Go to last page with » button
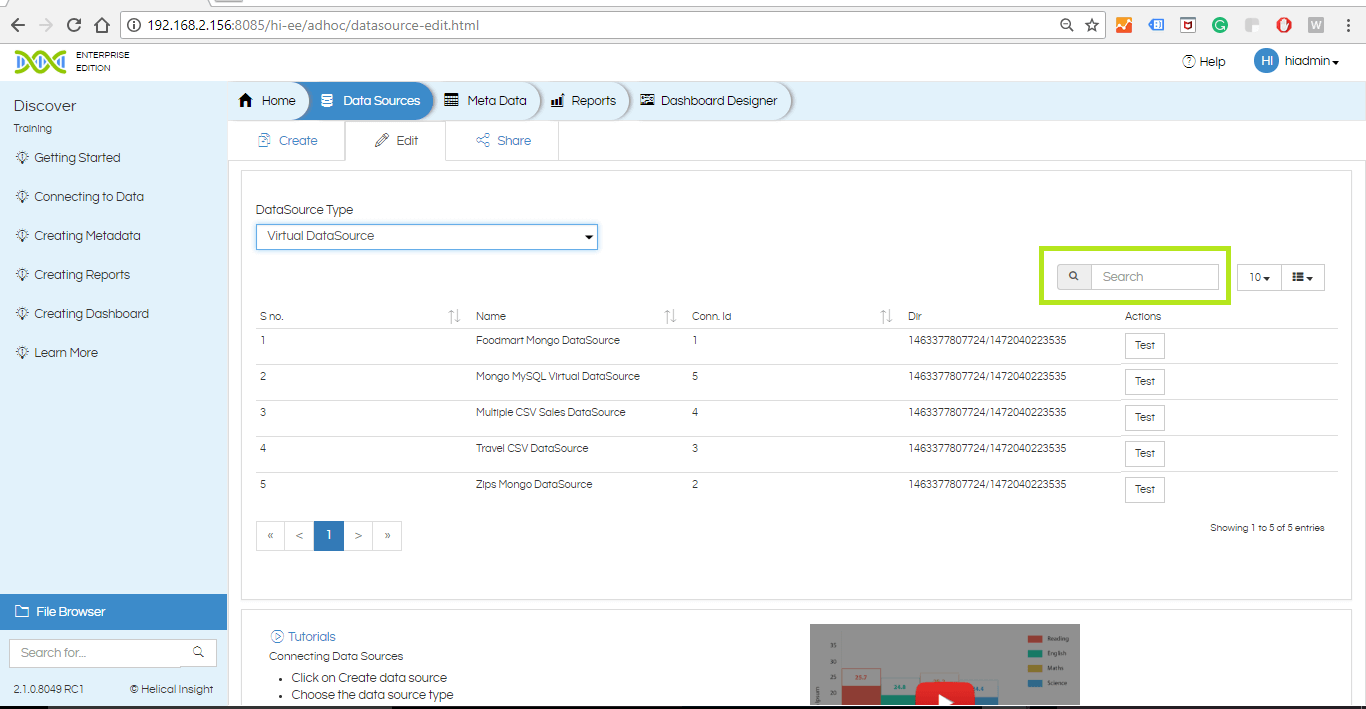 click(387, 536)
